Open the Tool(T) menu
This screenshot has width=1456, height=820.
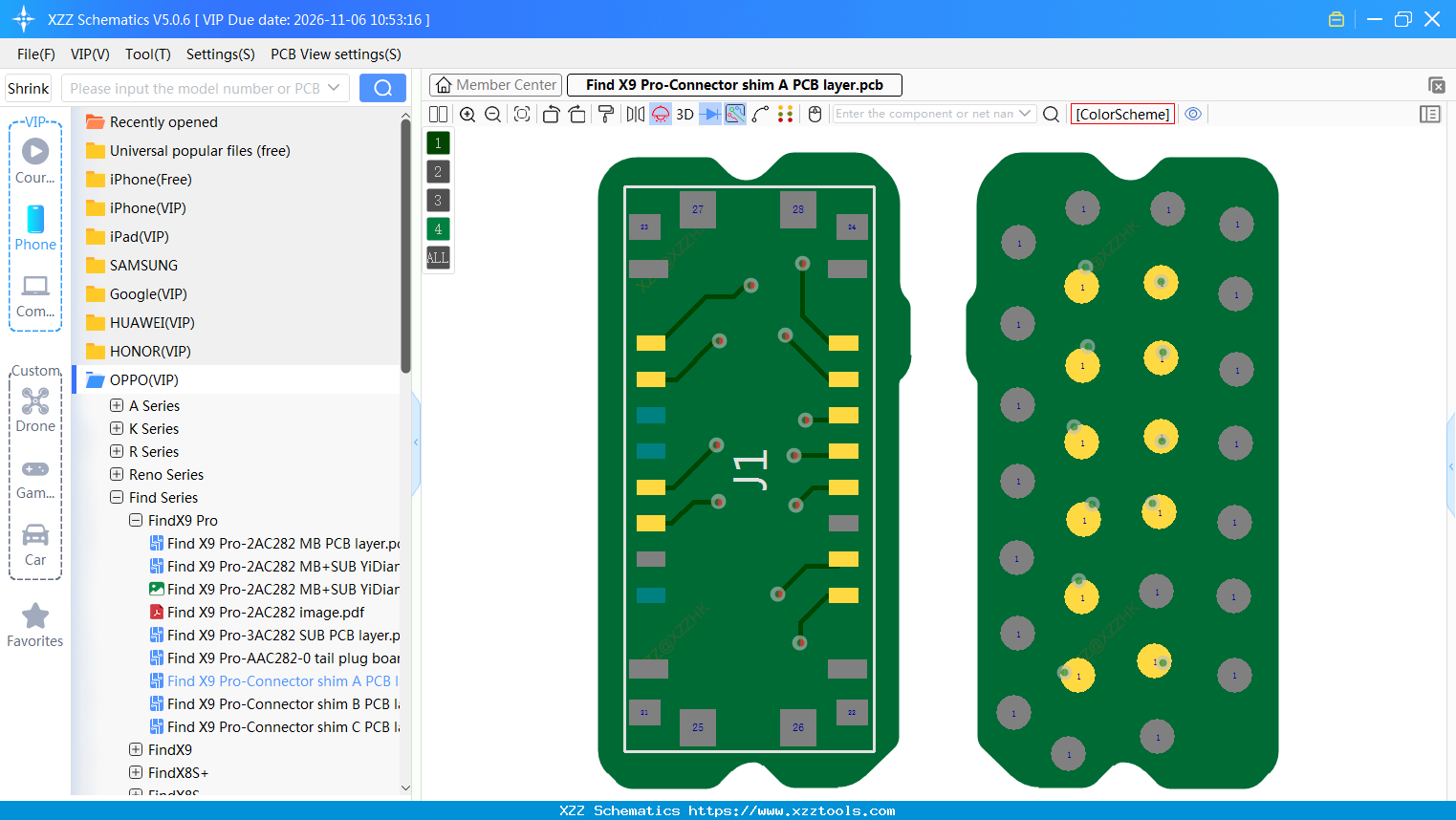(x=148, y=54)
